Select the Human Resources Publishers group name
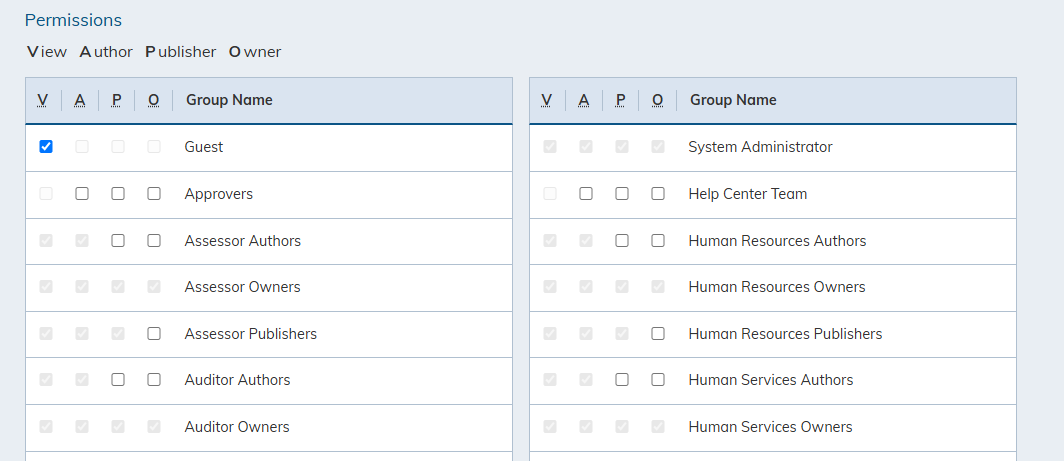Image resolution: width=1064 pixels, height=461 pixels. click(x=785, y=333)
